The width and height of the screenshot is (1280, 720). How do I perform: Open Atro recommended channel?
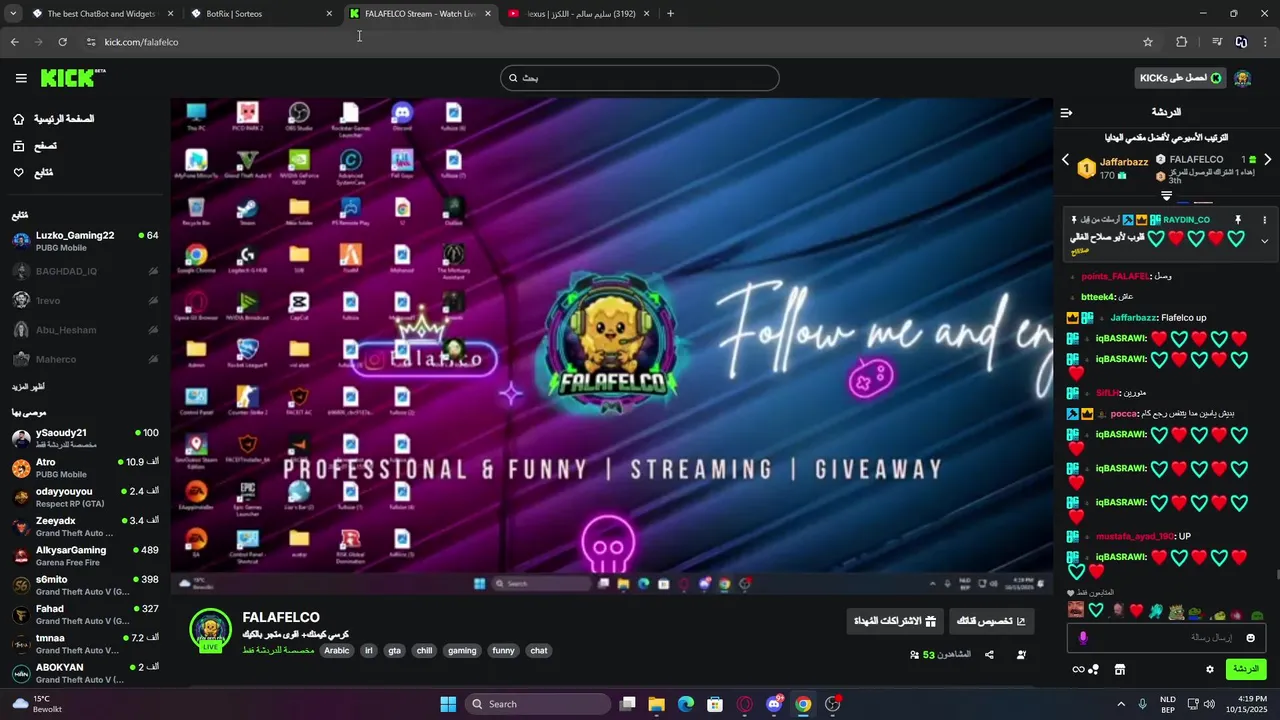pos(85,467)
